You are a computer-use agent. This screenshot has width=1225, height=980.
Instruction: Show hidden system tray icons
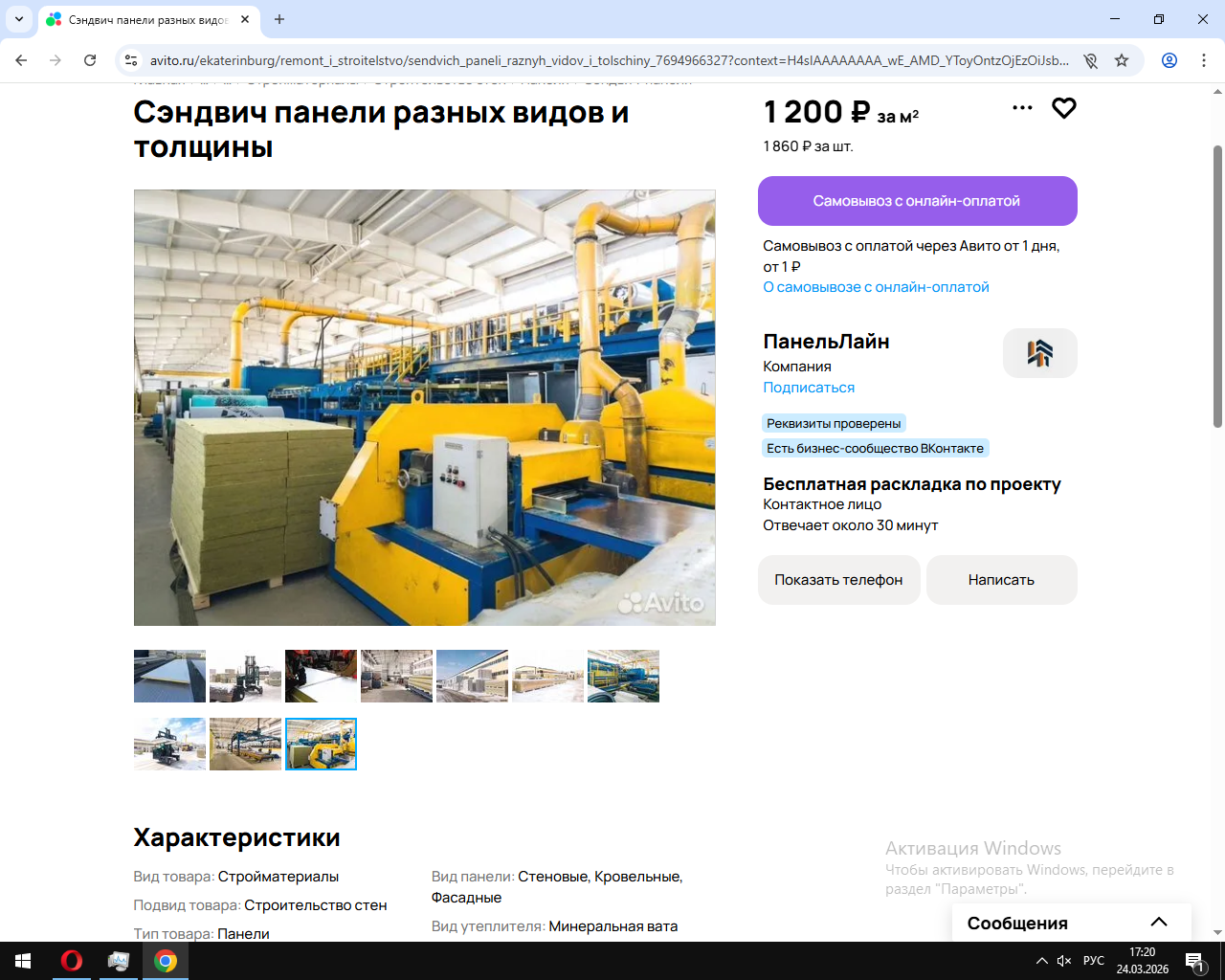coord(1041,961)
